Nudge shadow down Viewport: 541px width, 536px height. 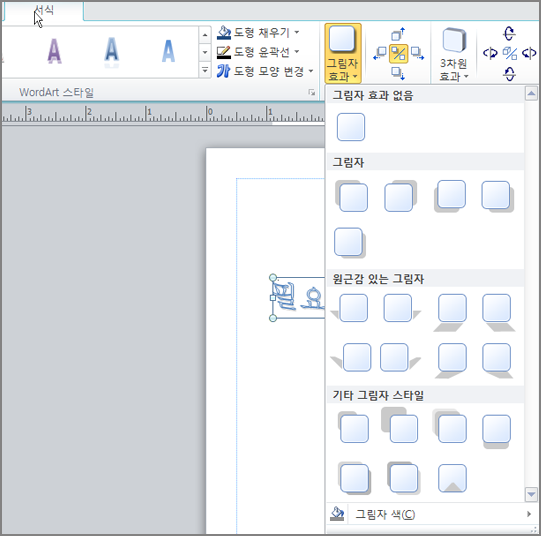coord(398,73)
